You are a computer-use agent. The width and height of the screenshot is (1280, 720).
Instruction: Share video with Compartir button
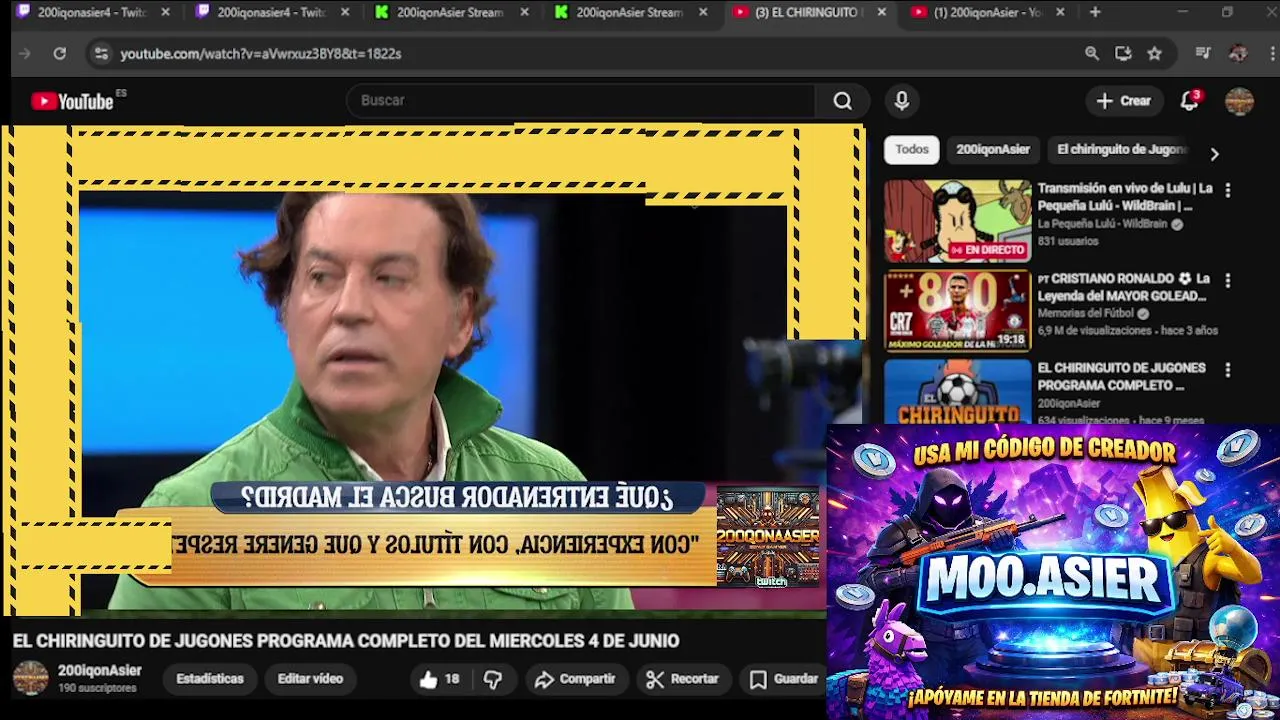[x=575, y=679]
